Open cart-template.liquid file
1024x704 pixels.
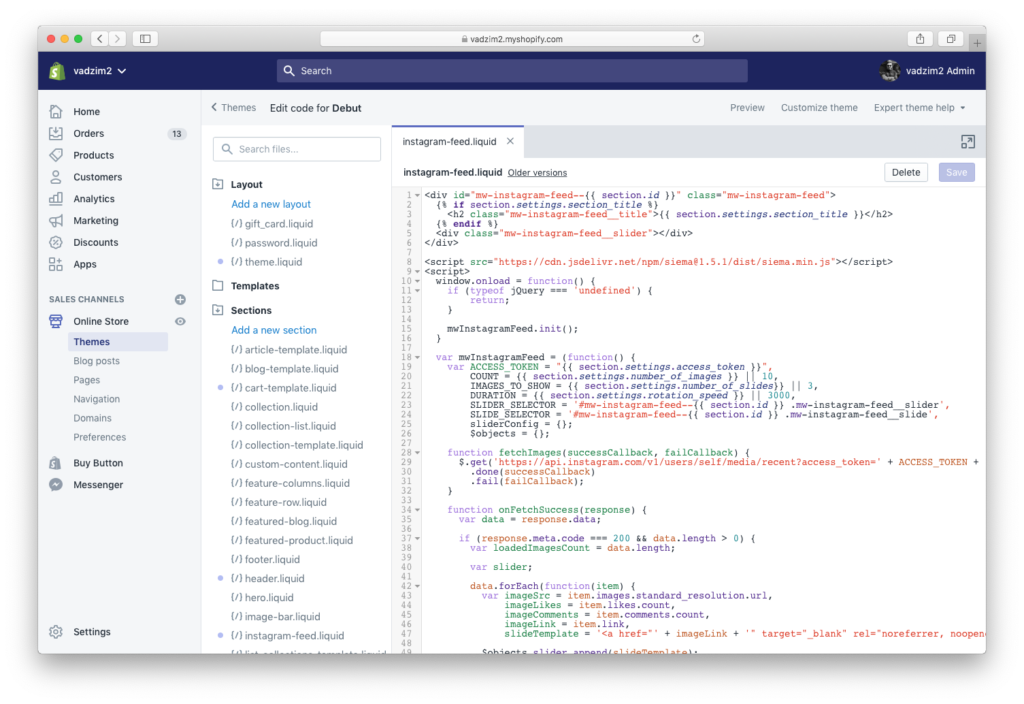(283, 388)
